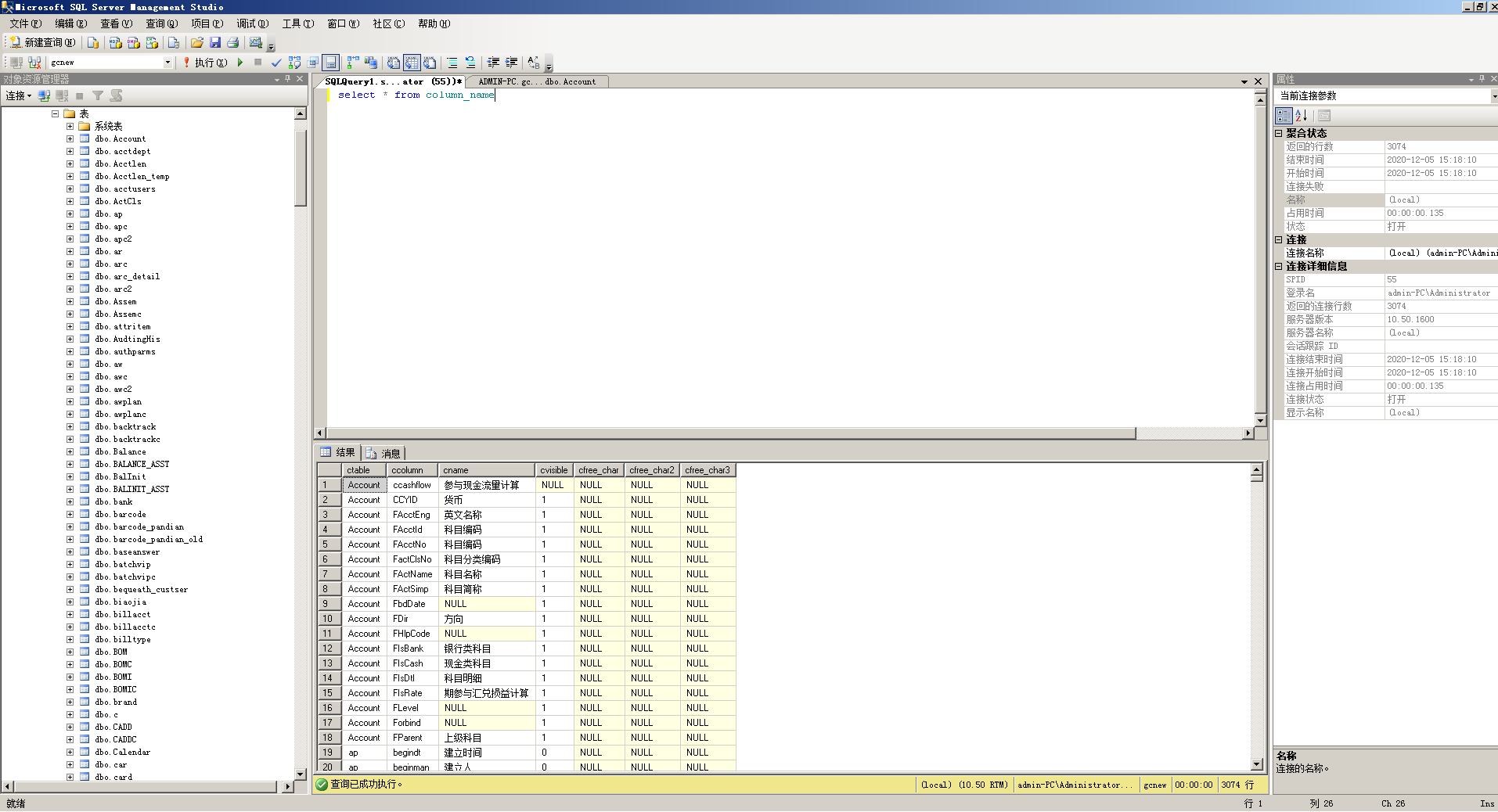Viewport: 1498px width, 812px height.
Task: Toggle Results to Text output mode
Action: pyautogui.click(x=394, y=63)
